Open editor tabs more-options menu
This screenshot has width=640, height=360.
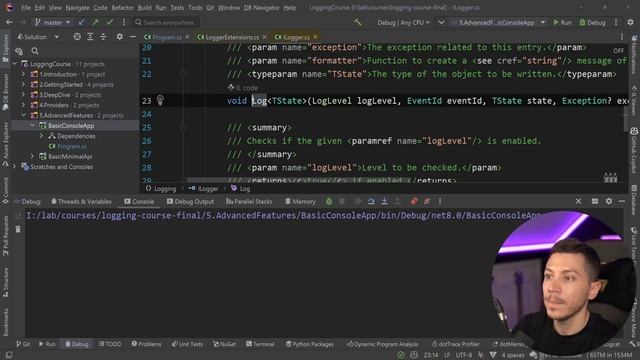622,37
